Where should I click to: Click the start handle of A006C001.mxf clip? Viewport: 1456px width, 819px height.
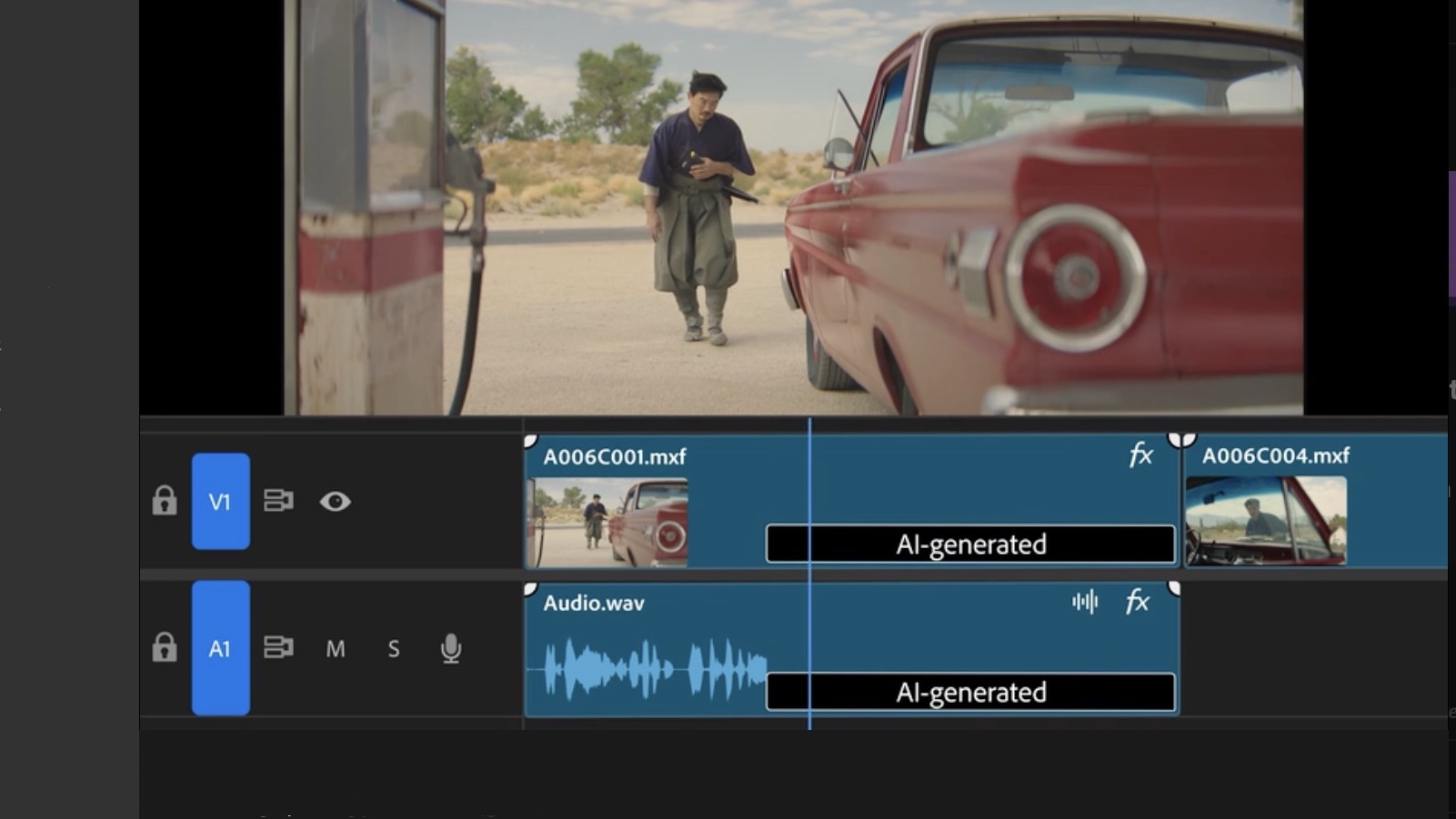531,441
